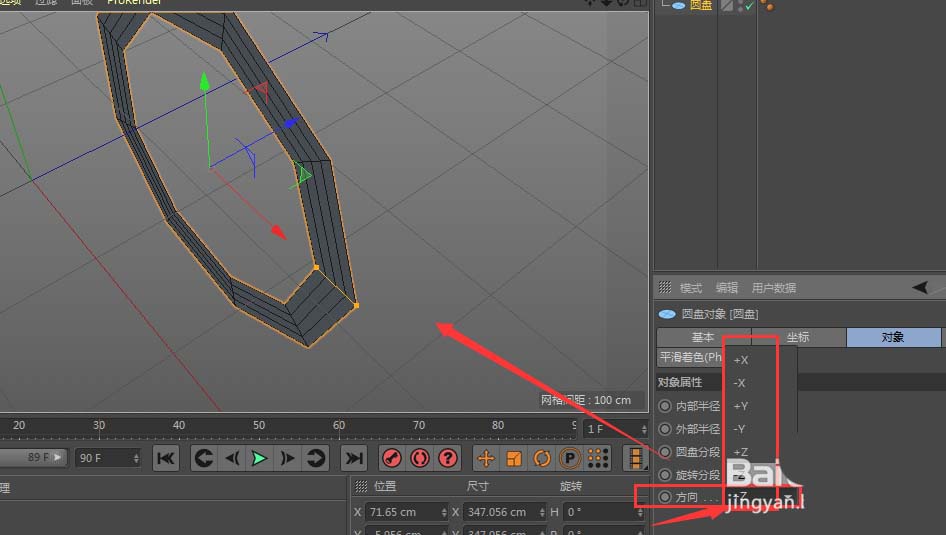946x535 pixels.
Task: Go to the end of the animation
Action: coord(353,458)
